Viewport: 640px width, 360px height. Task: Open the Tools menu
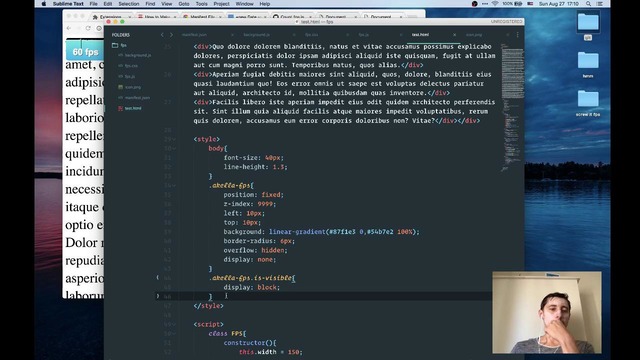pos(201,4)
